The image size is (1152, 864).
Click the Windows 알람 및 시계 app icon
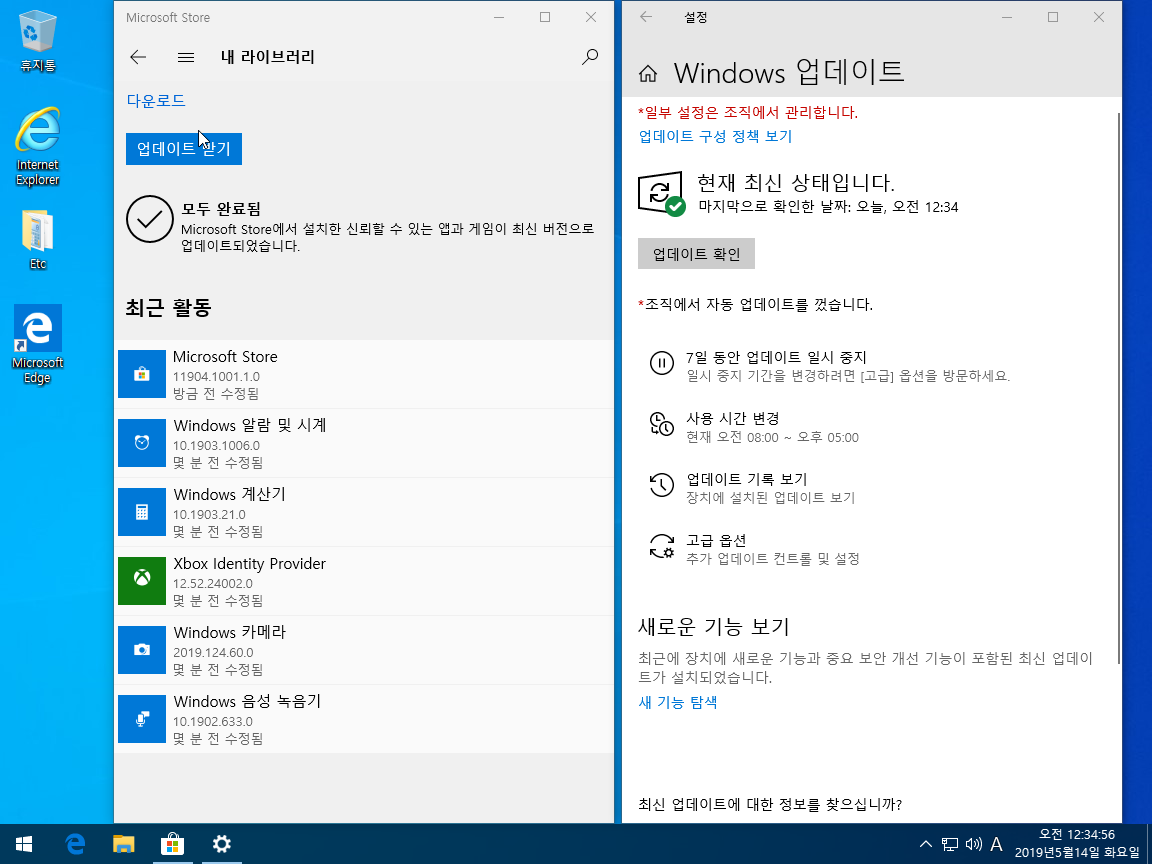click(x=142, y=443)
